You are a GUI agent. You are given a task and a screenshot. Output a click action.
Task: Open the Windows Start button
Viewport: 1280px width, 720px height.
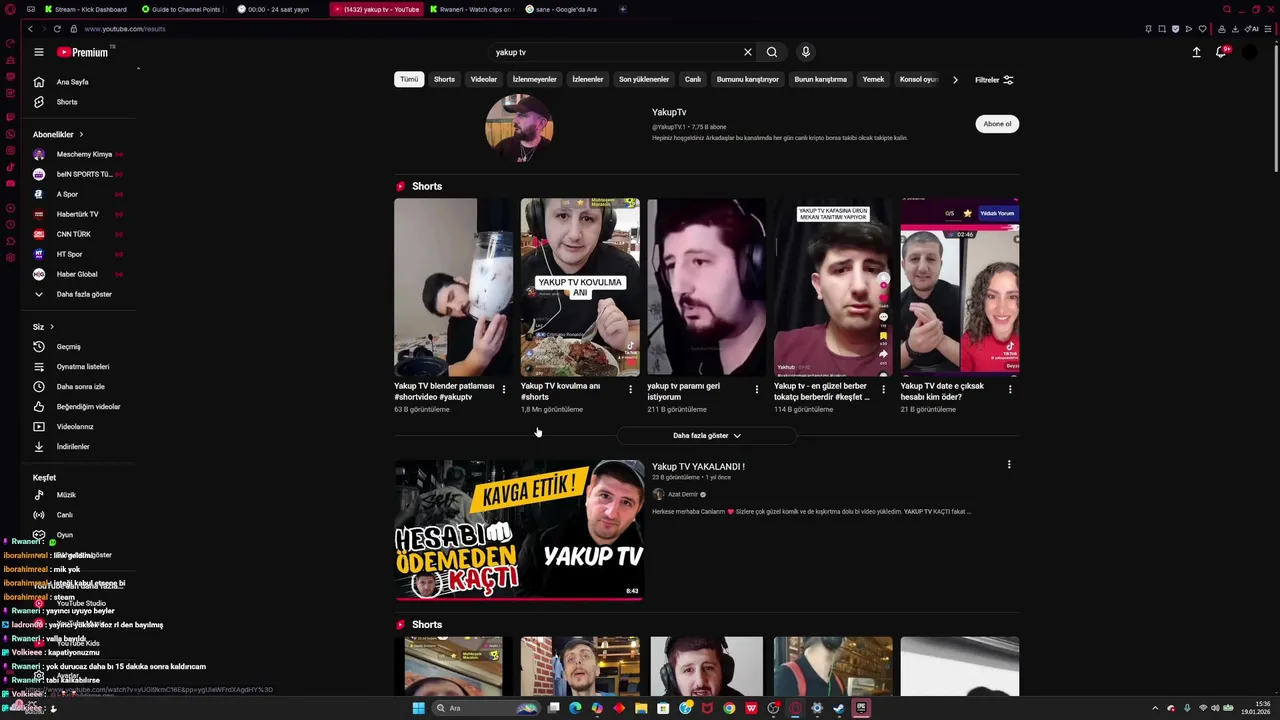pos(419,708)
